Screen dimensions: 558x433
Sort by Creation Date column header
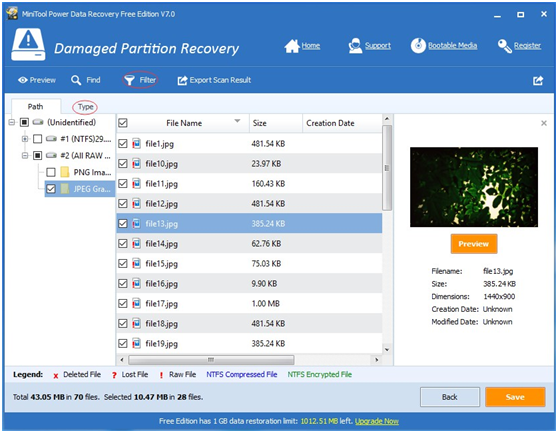pos(342,123)
